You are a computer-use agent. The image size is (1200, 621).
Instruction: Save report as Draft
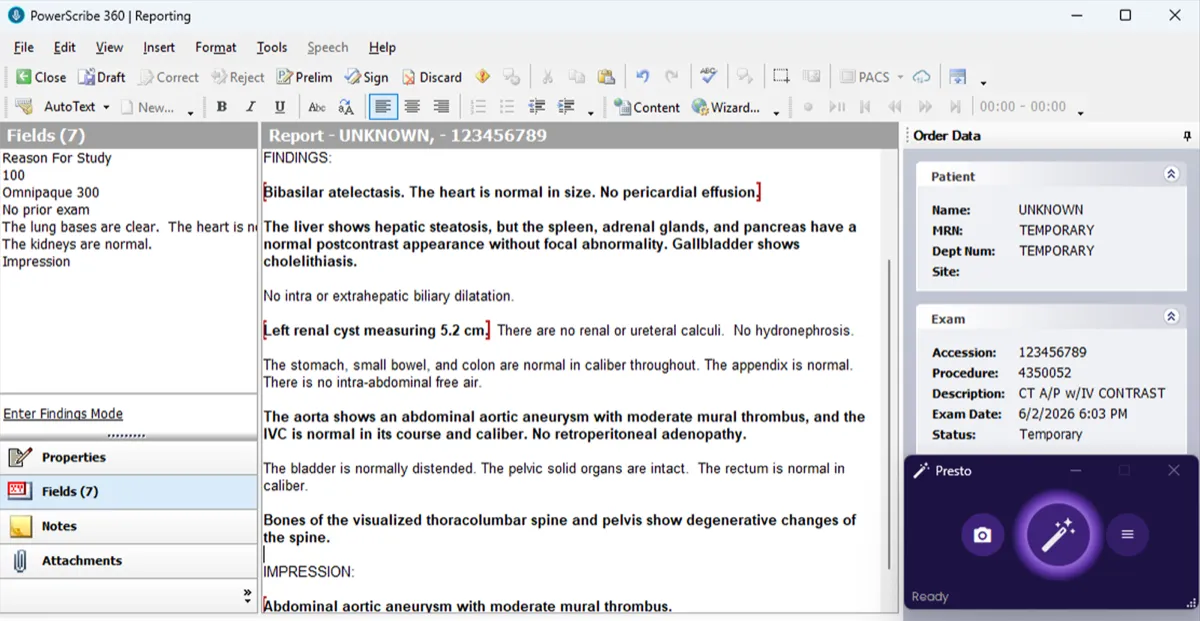(x=102, y=77)
